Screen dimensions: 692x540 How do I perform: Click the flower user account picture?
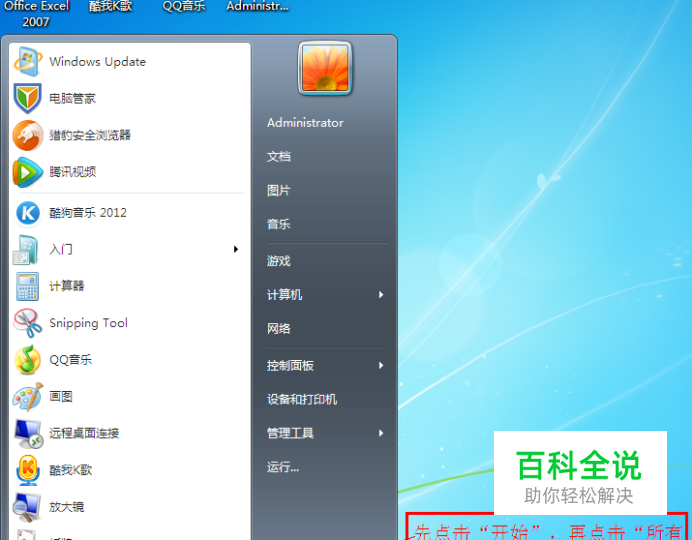(x=325, y=68)
